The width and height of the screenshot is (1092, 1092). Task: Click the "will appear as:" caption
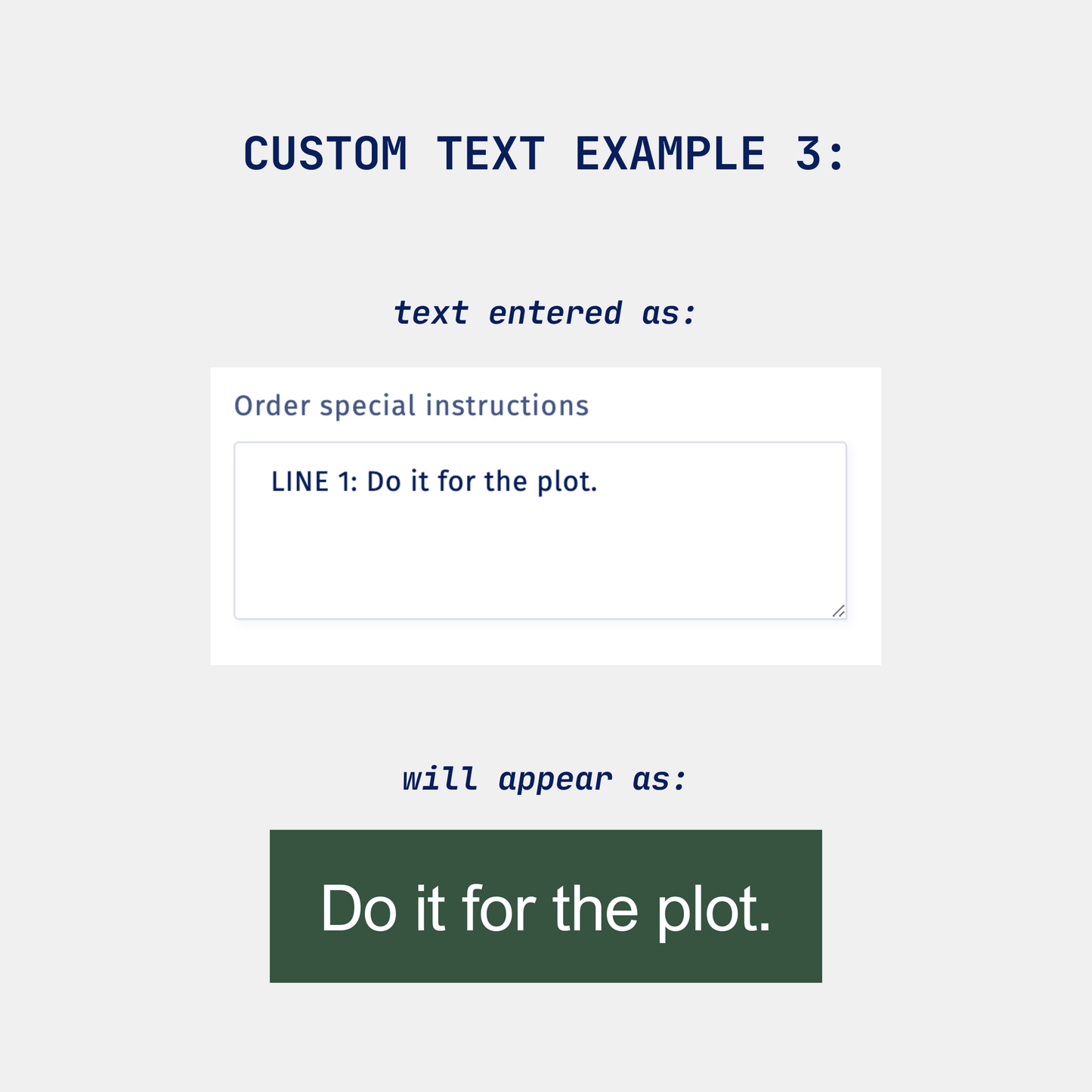(545, 779)
